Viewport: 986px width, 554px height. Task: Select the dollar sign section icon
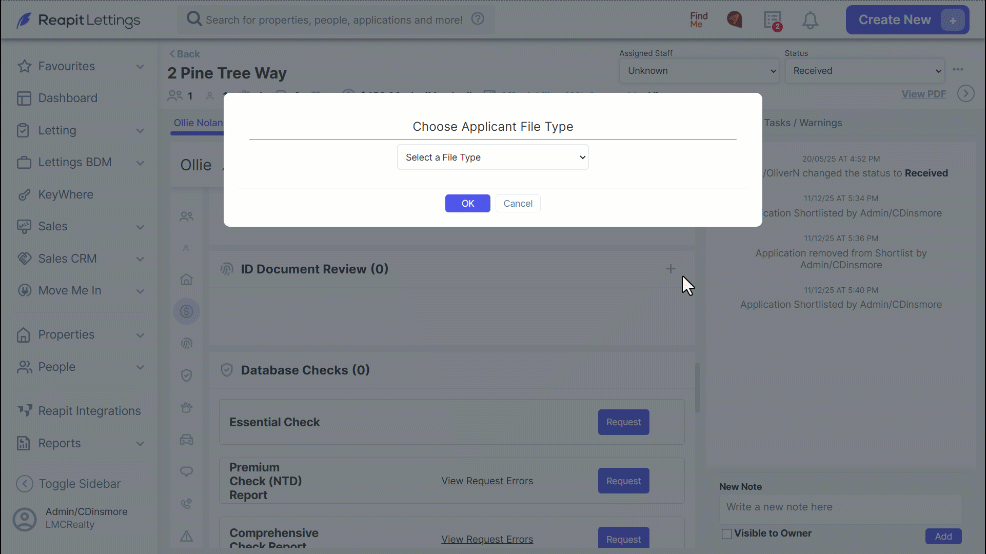coord(186,311)
